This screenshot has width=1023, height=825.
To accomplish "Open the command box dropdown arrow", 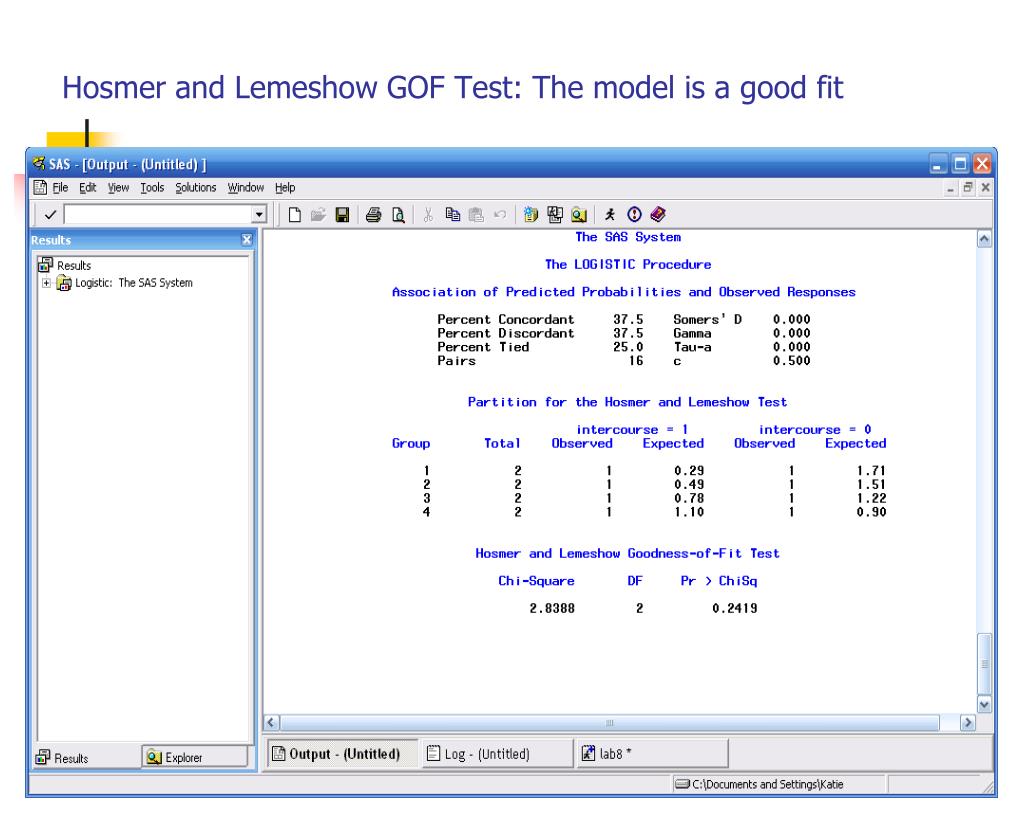I will point(259,215).
